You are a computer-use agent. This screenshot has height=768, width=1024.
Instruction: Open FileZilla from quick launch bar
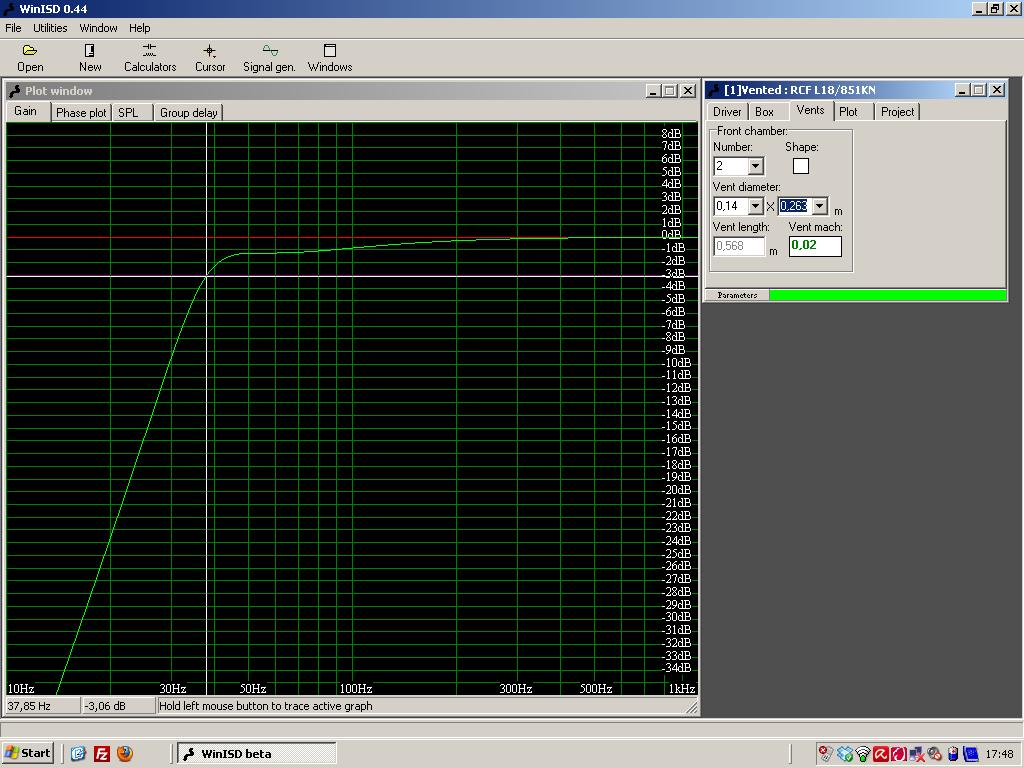102,753
